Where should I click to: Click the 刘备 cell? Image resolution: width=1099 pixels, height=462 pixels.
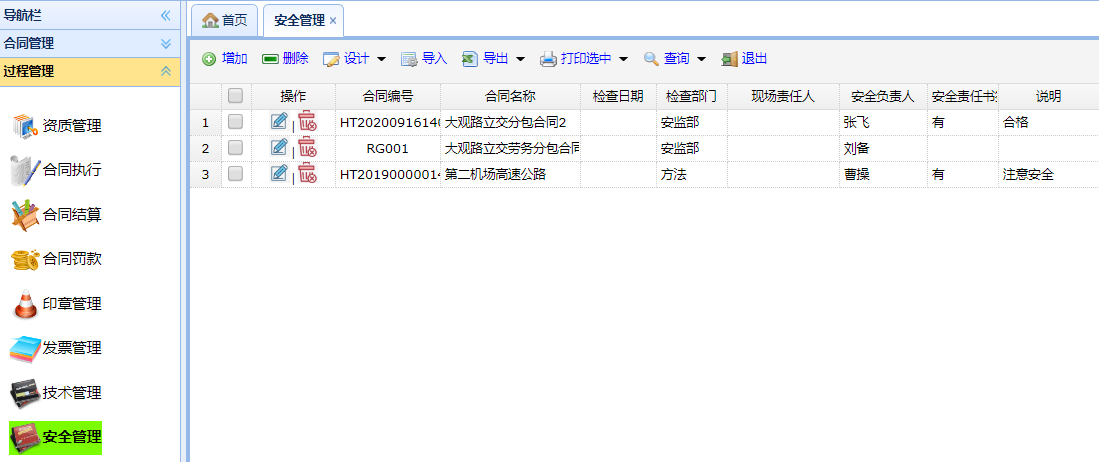click(883, 149)
